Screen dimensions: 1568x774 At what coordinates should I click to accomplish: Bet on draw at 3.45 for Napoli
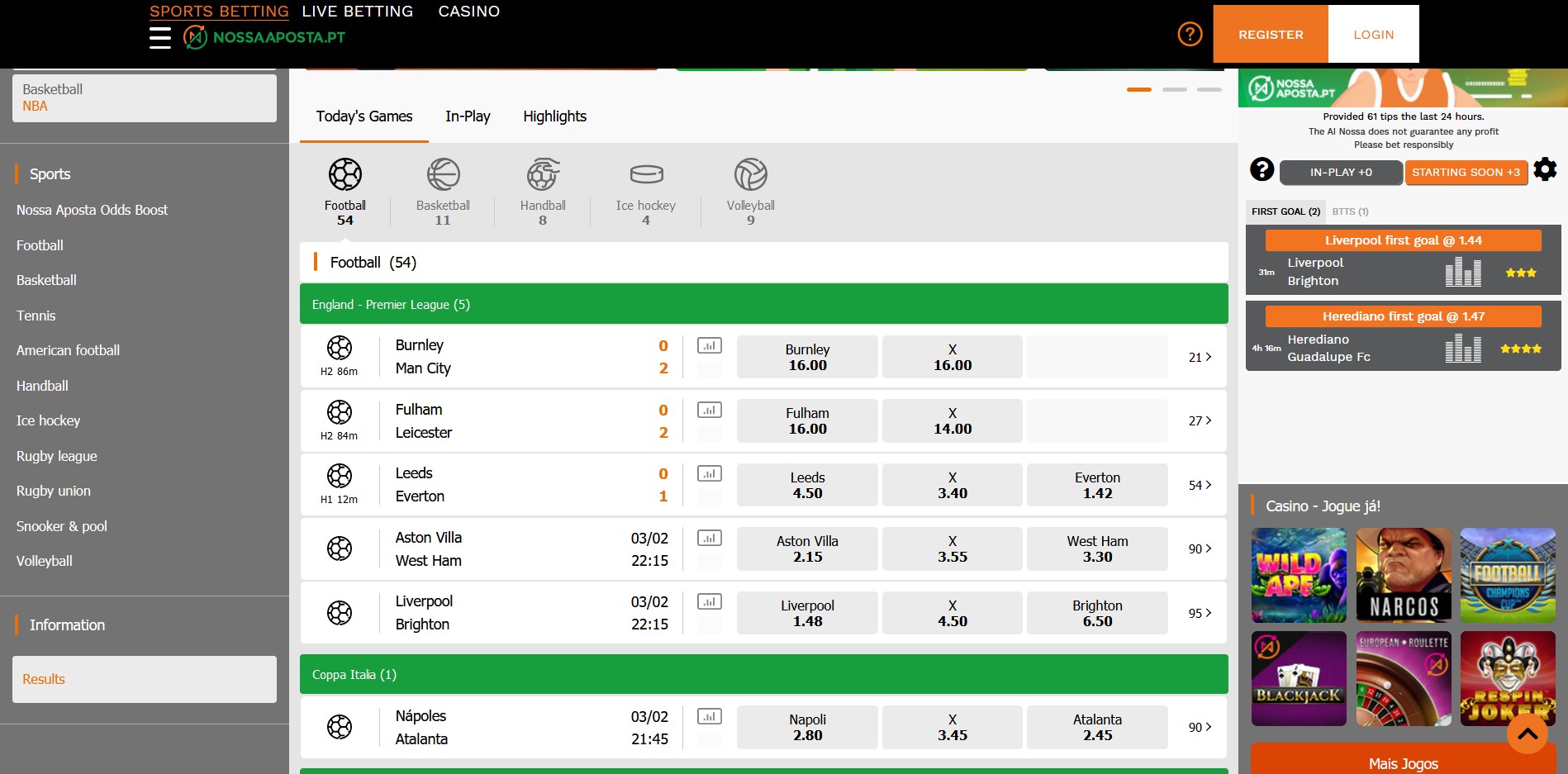(x=953, y=727)
